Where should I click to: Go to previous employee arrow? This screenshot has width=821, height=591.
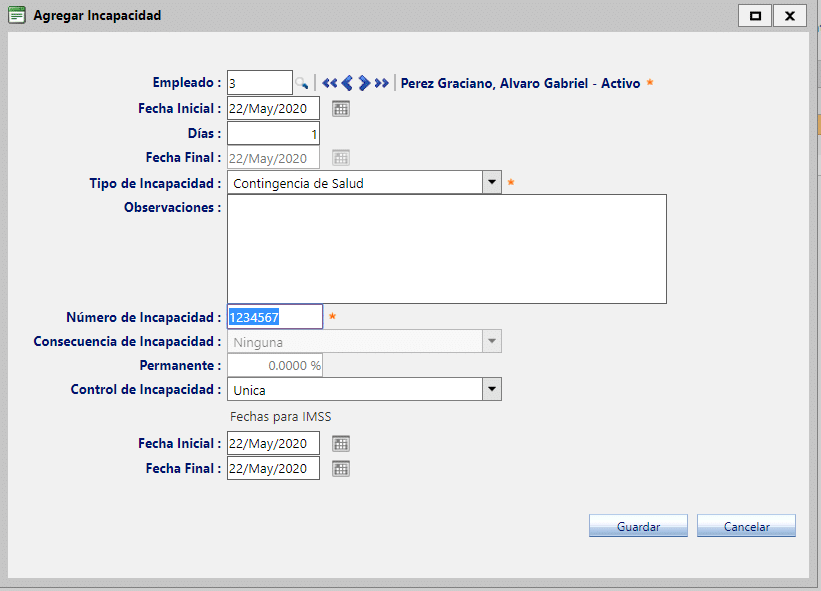pos(347,83)
